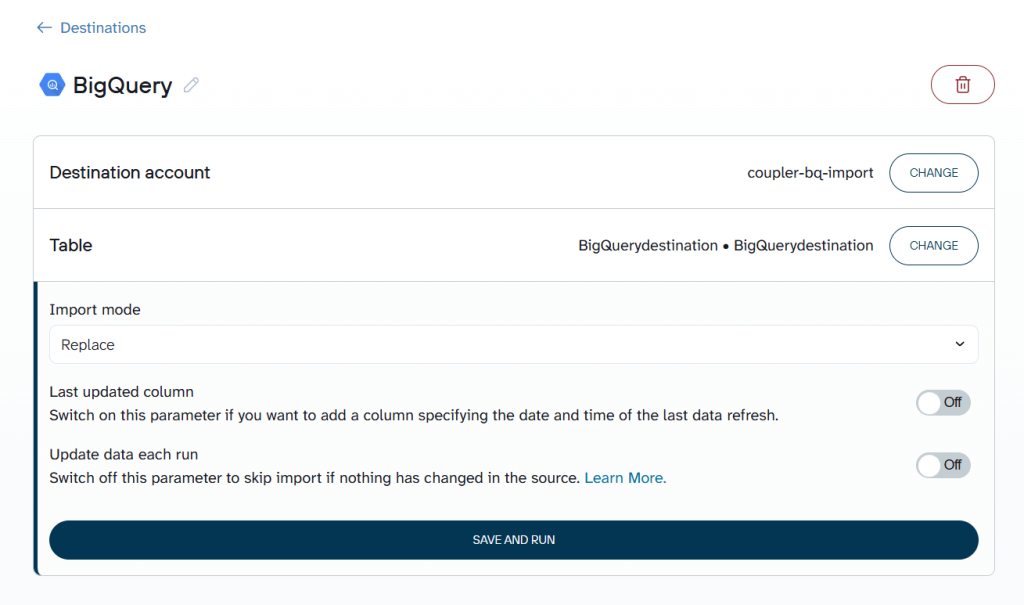Navigate back to Destinations
The image size is (1024, 605).
click(91, 28)
